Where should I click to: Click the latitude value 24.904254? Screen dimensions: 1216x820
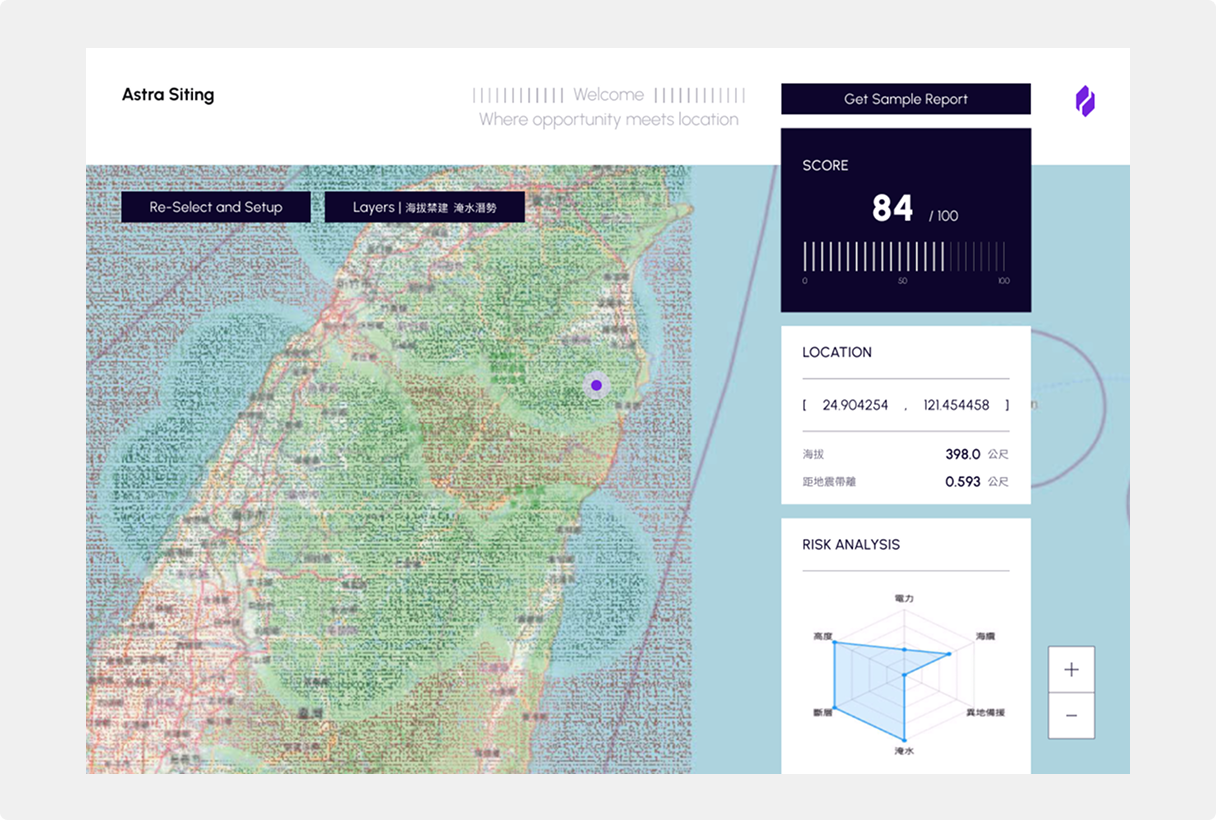coord(855,405)
